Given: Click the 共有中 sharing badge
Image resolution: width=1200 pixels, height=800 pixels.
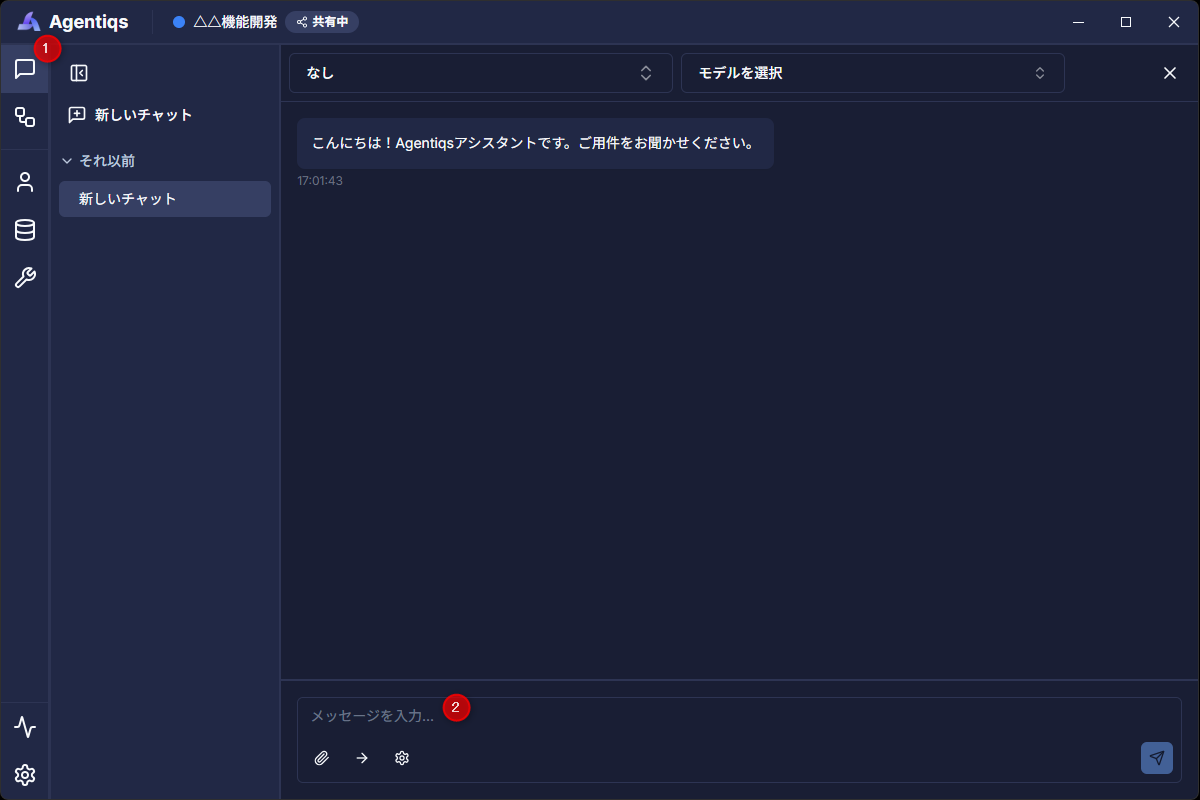Looking at the screenshot, I should coord(322,22).
